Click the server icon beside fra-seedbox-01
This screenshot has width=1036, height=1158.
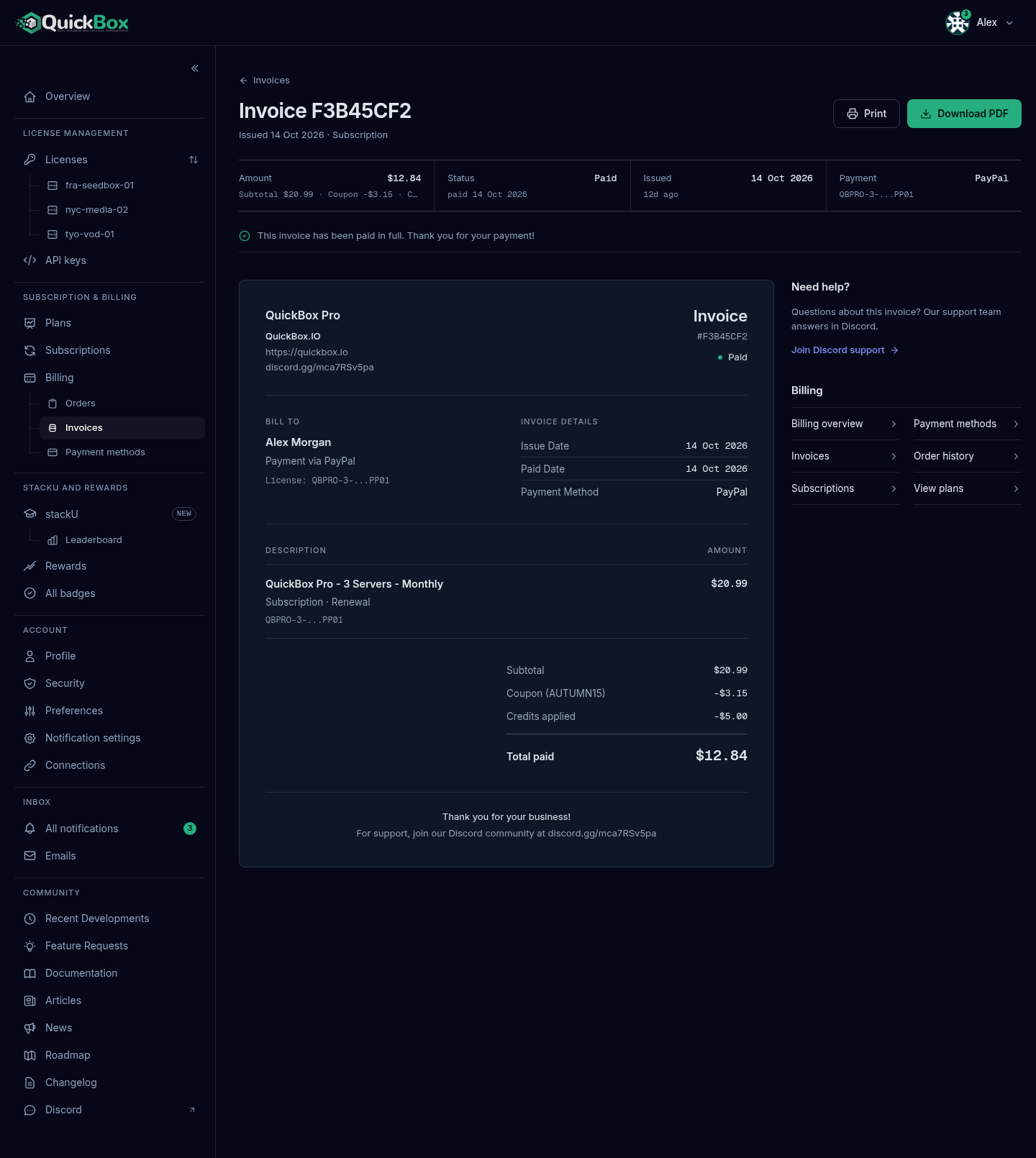click(x=53, y=186)
